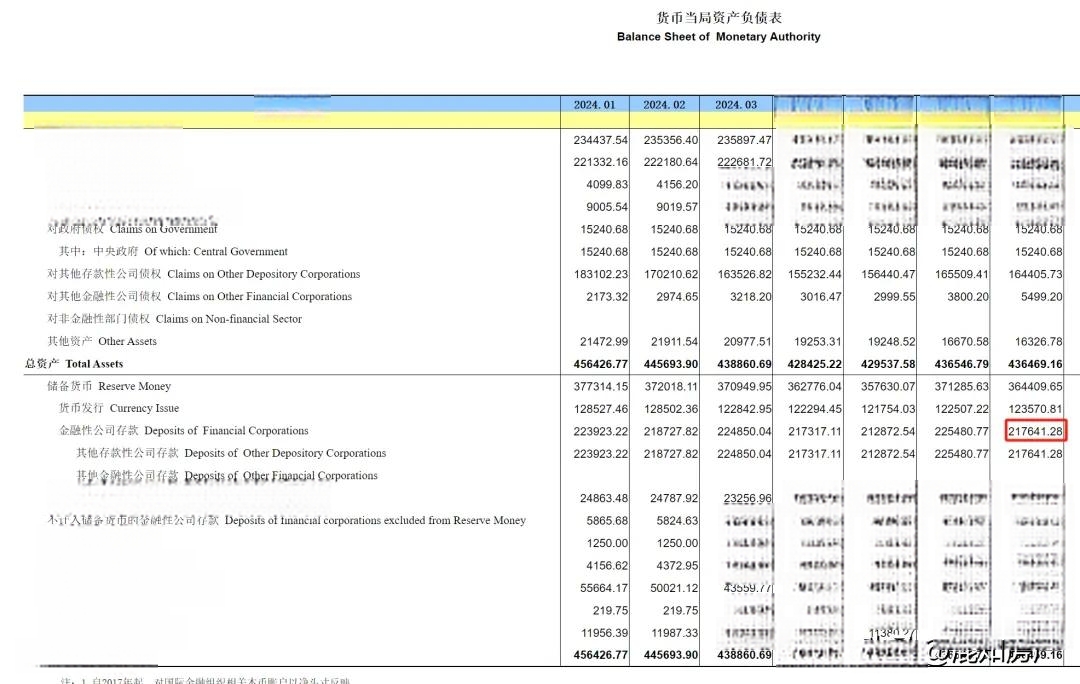The height and width of the screenshot is (684, 1080).
Task: Click 225480.77 in Deposits of Financial Corporations row
Action: [962, 431]
